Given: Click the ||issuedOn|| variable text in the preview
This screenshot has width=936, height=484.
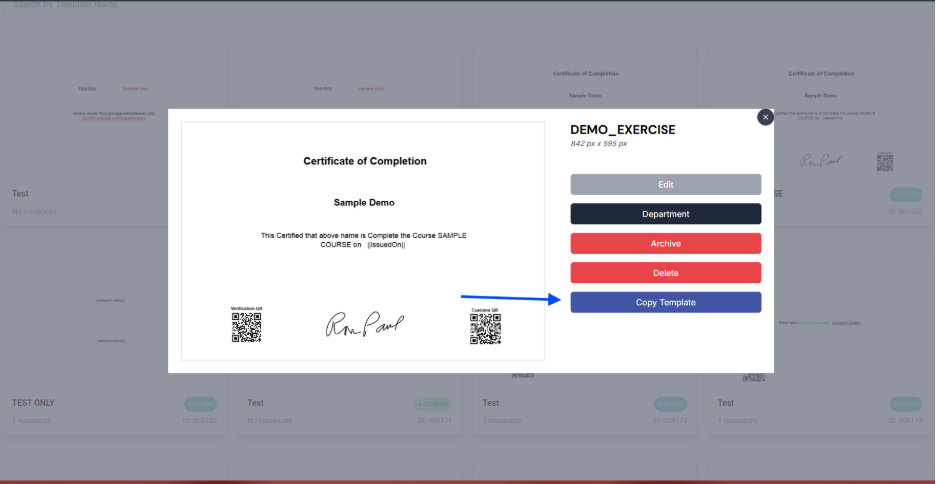Looking at the screenshot, I should tap(387, 245).
